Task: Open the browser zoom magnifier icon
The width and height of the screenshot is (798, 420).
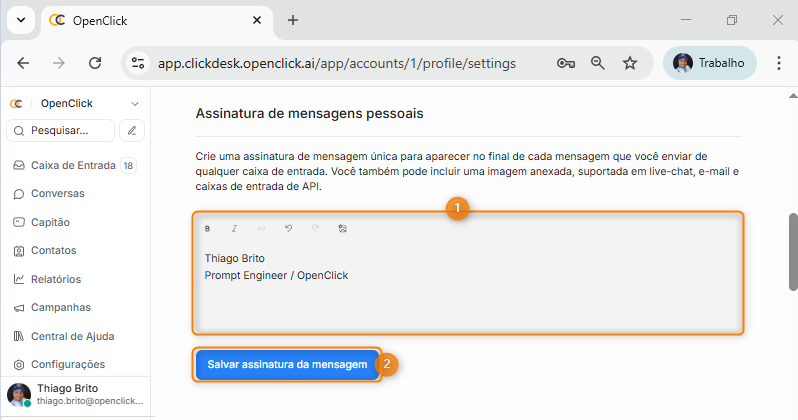Action: pyautogui.click(x=598, y=63)
